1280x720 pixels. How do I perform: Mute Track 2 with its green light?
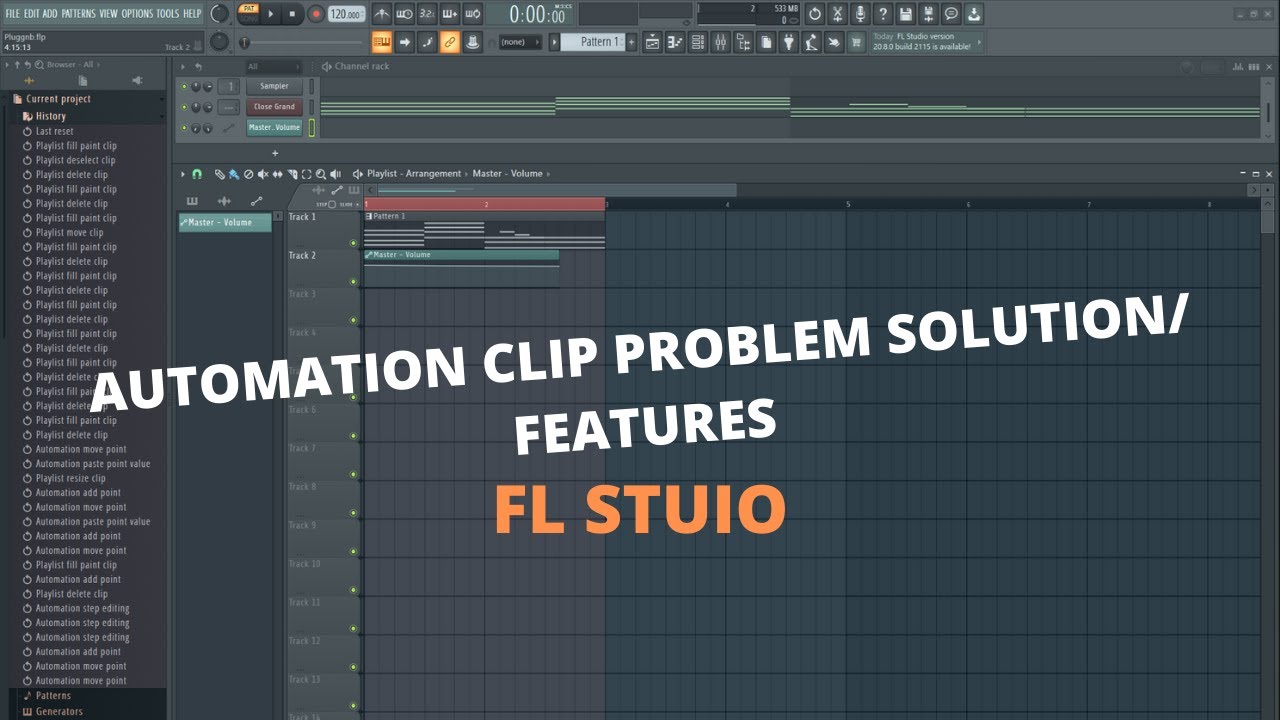[x=353, y=282]
